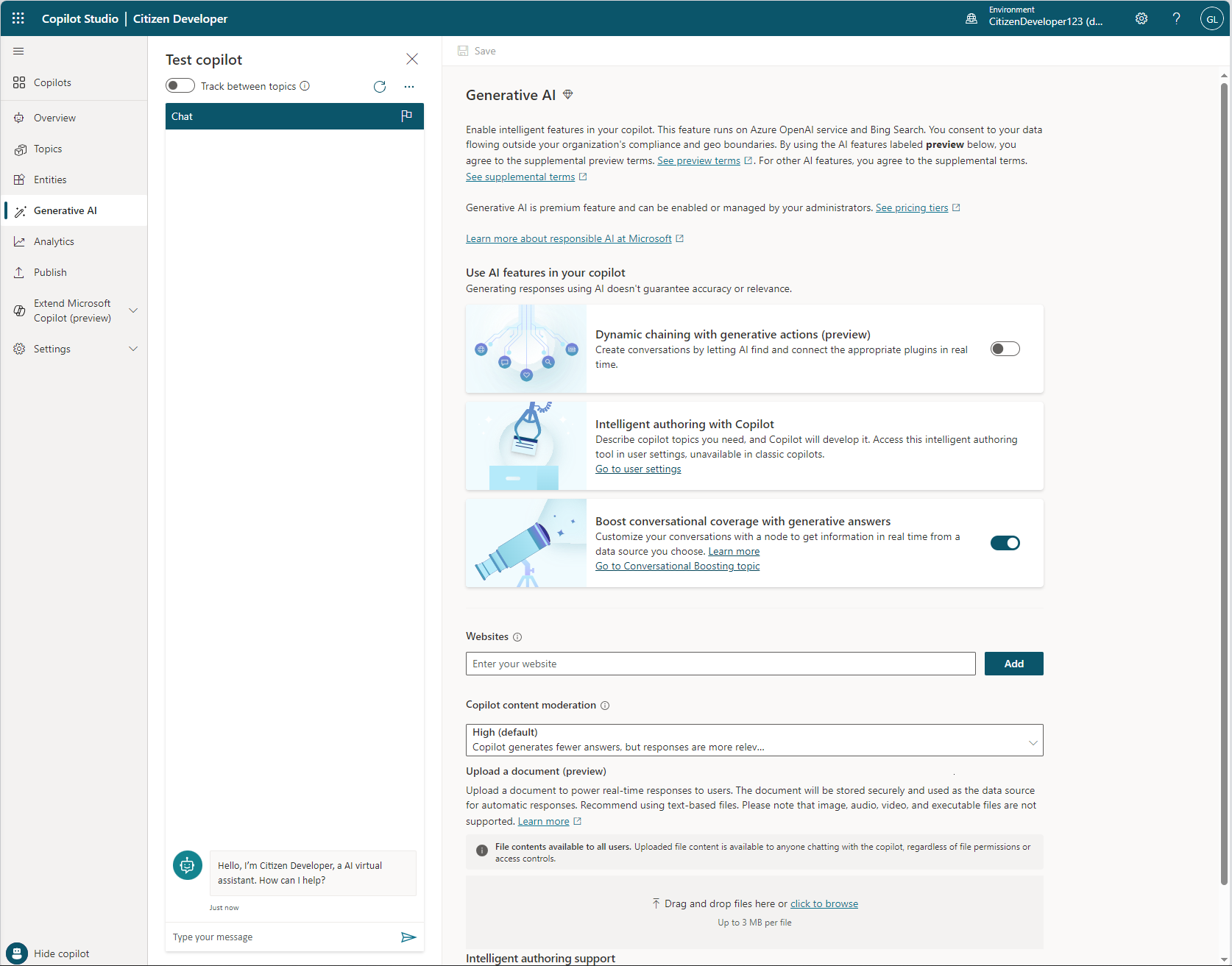Open the app launcher waffle icon
This screenshot has height=966, width=1232.
pyautogui.click(x=18, y=18)
